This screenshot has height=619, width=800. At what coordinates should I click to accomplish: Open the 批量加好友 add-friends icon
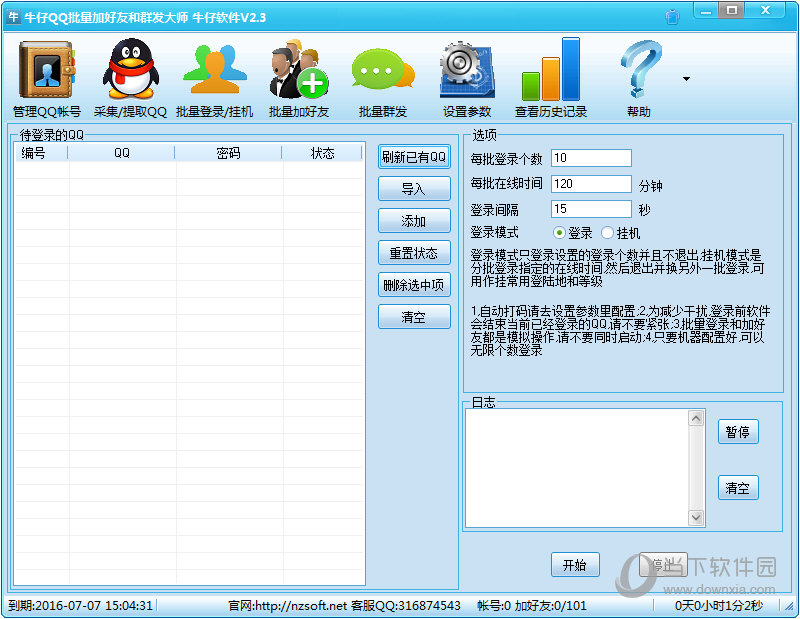299,69
